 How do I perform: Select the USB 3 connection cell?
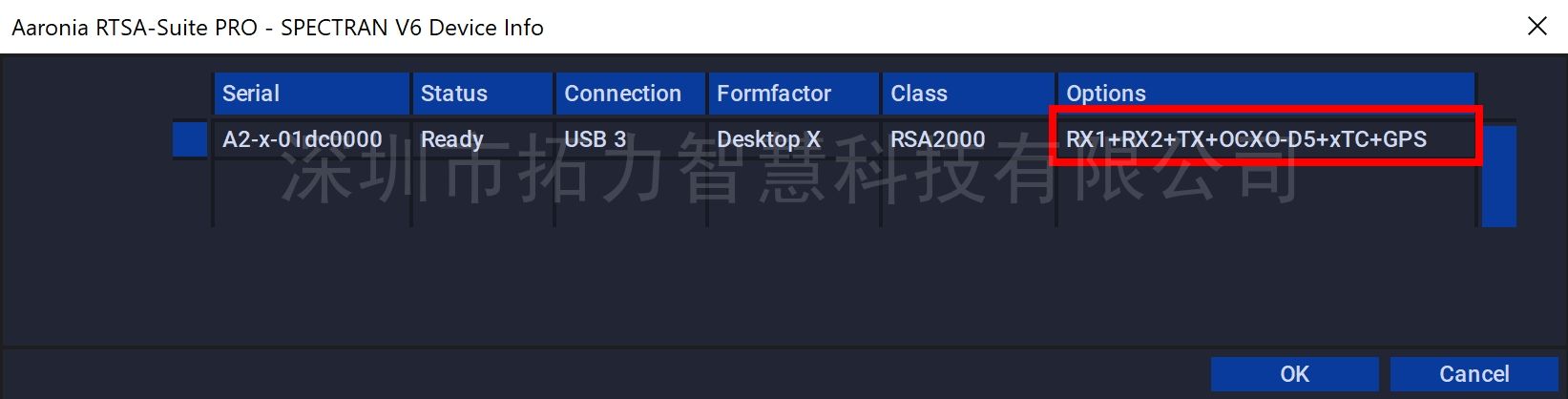(631, 139)
